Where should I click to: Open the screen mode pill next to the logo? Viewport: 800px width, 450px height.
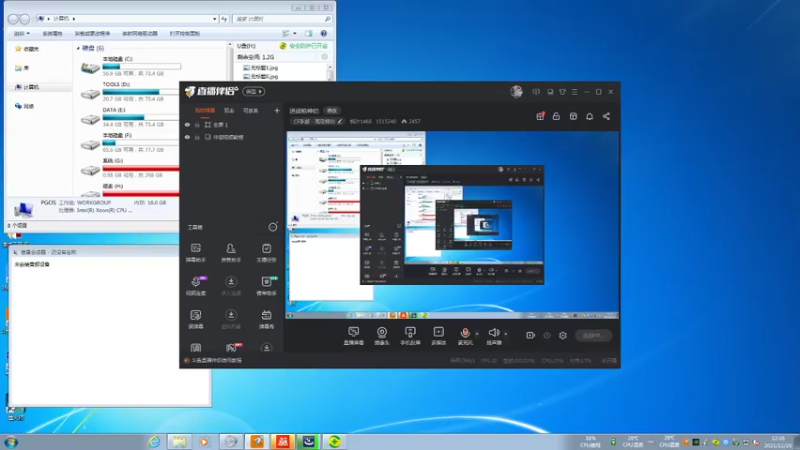(254, 91)
